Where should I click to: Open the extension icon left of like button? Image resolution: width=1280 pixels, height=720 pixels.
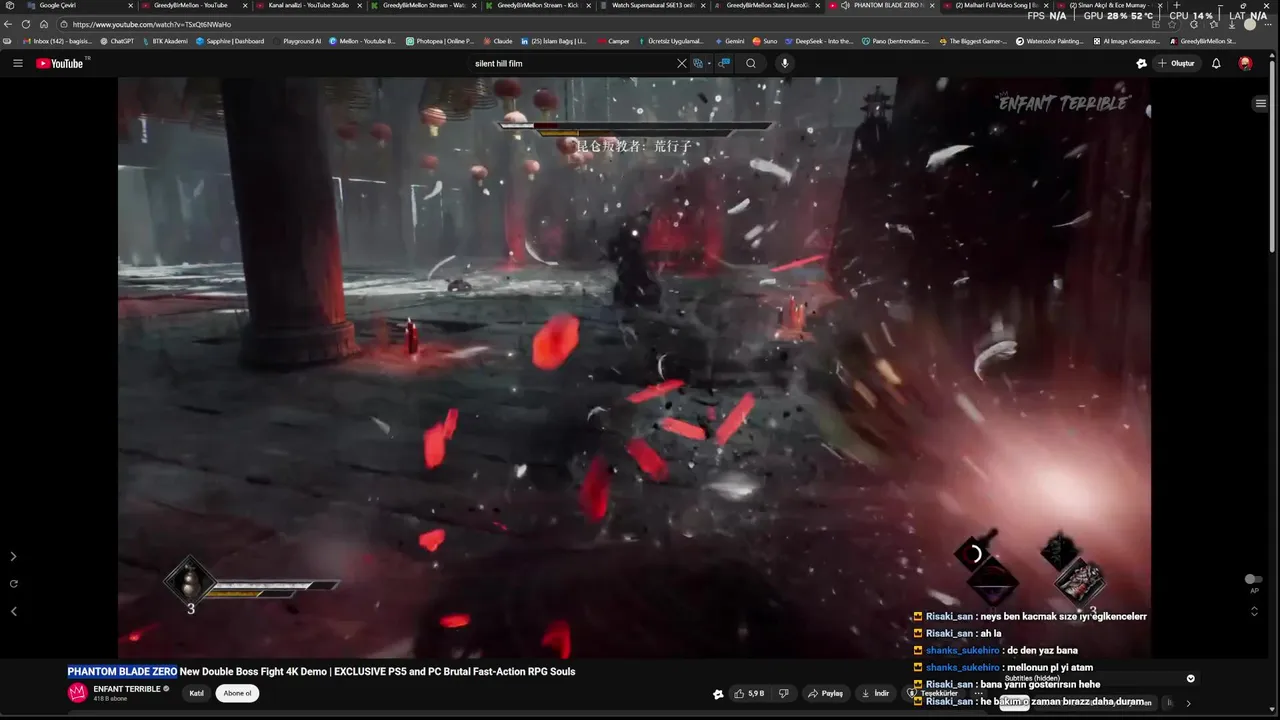tap(718, 694)
